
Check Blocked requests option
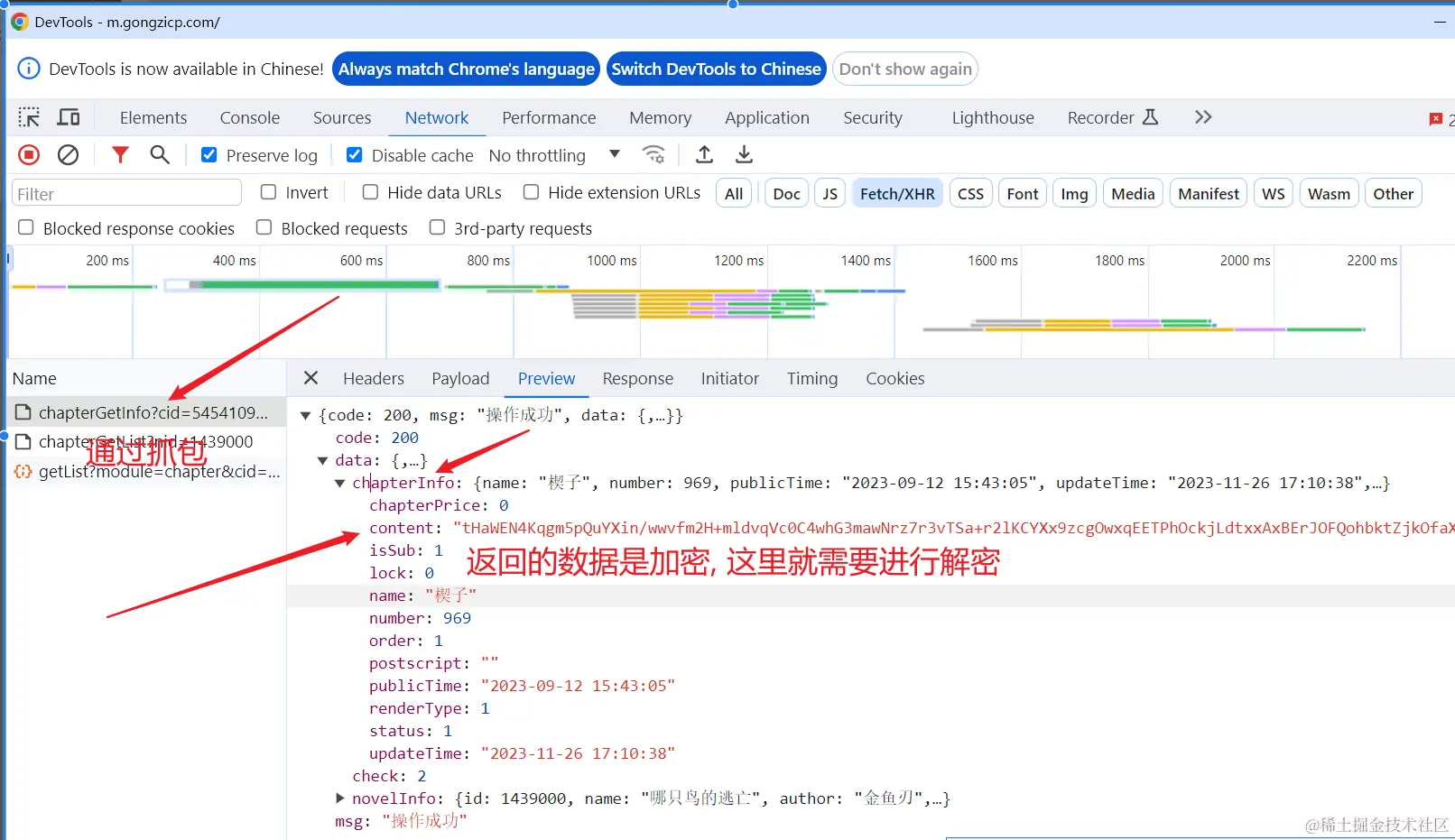[x=264, y=227]
